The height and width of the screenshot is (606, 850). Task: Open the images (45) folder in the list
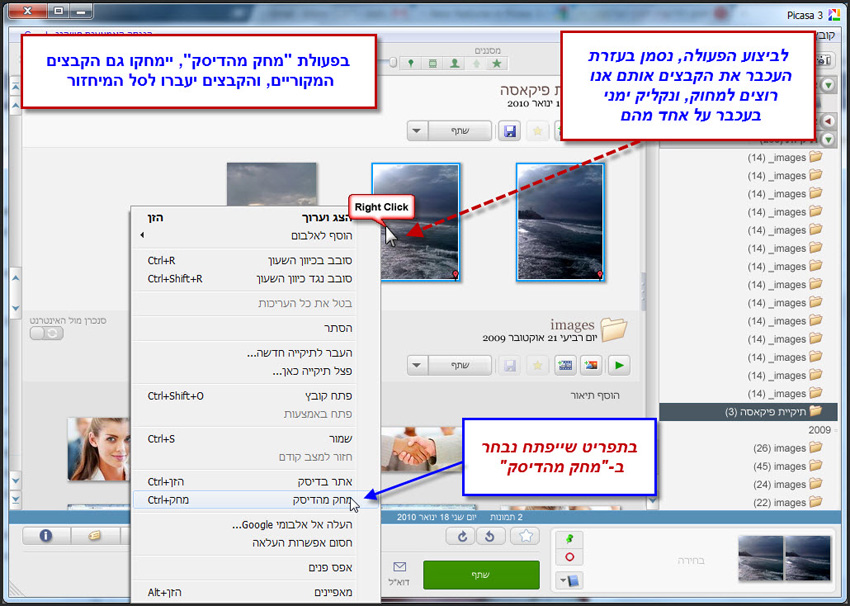coord(787,466)
